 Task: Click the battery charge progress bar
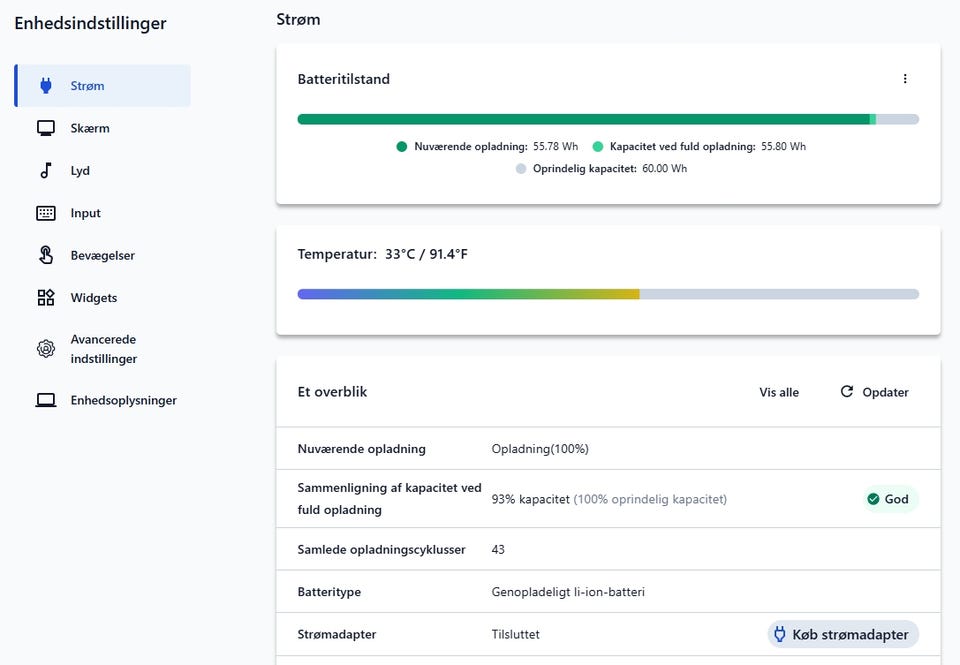point(607,119)
